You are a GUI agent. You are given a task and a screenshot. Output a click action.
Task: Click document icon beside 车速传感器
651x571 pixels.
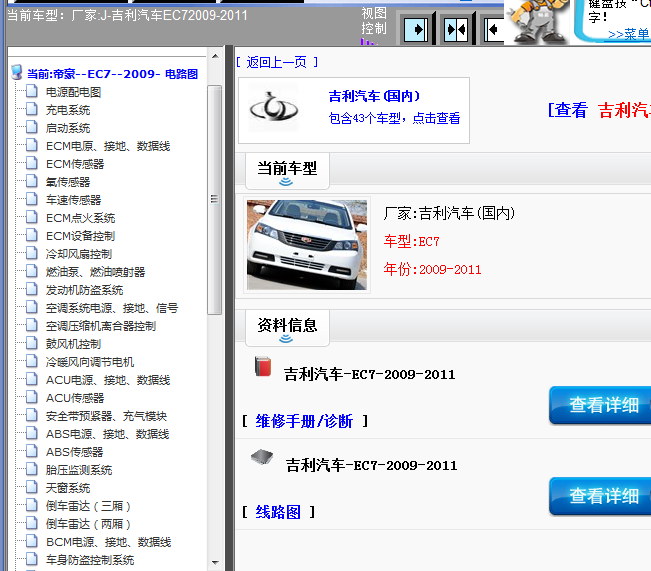pyautogui.click(x=32, y=199)
